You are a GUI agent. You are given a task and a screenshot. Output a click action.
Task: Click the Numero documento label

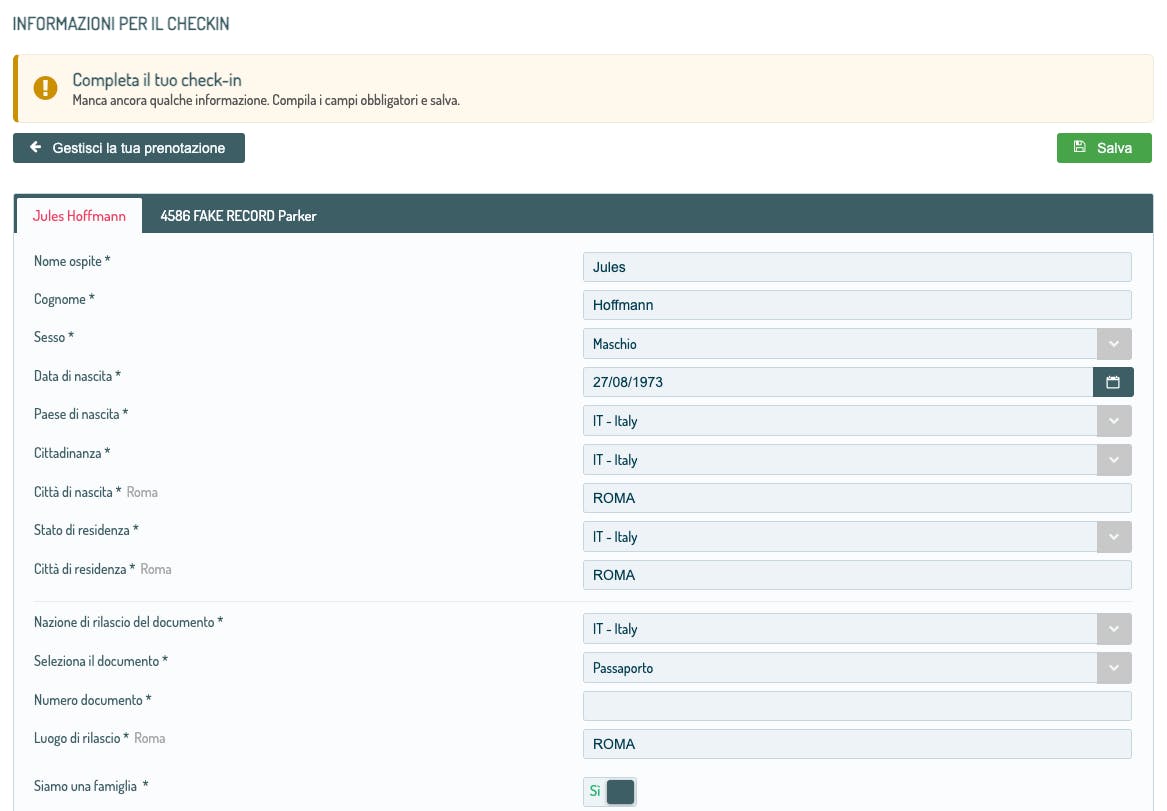(92, 700)
